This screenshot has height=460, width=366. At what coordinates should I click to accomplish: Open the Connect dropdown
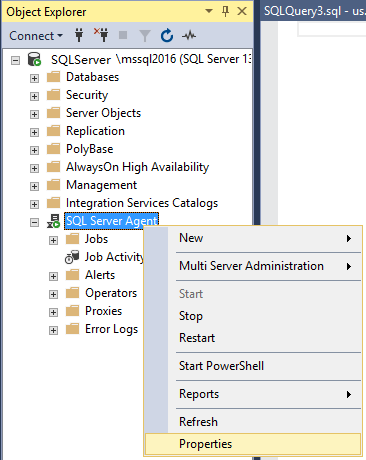[x=36, y=36]
